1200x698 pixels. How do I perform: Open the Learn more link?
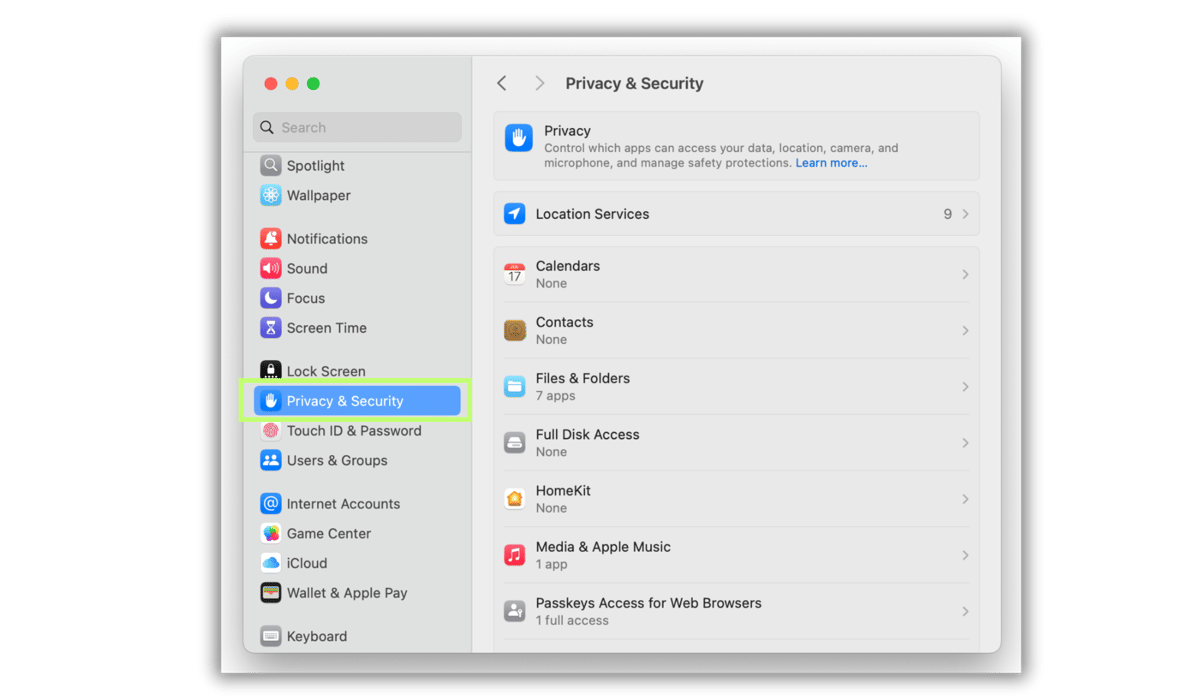tap(831, 163)
